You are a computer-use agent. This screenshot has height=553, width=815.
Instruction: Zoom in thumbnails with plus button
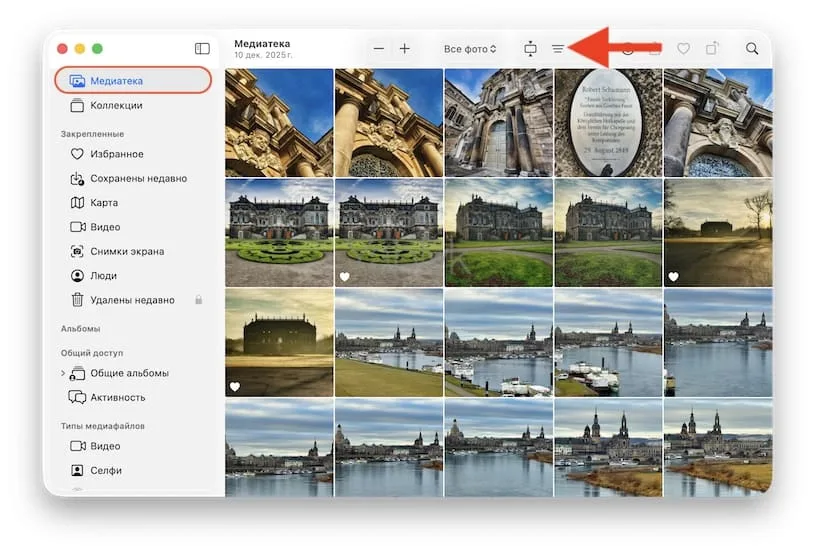[x=405, y=48]
